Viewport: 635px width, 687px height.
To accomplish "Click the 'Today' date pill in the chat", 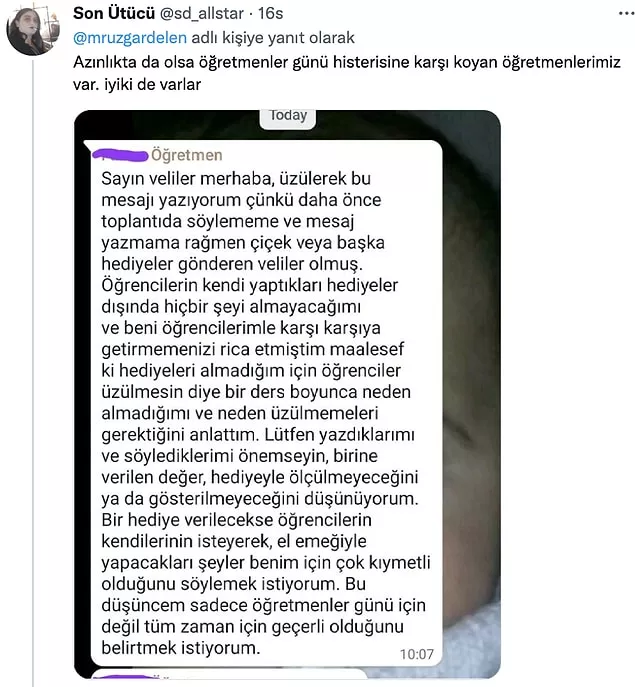I will [288, 115].
